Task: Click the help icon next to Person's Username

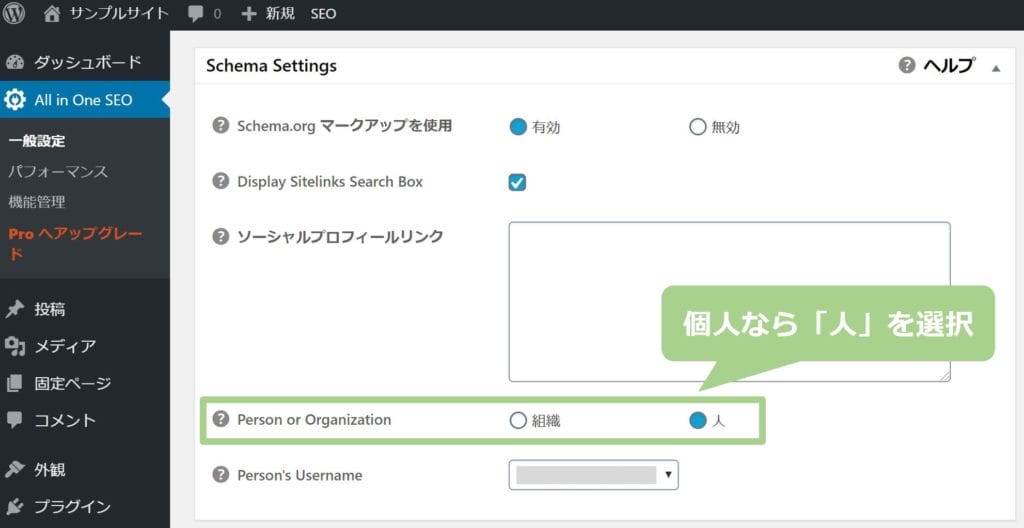Action: pyautogui.click(x=221, y=474)
